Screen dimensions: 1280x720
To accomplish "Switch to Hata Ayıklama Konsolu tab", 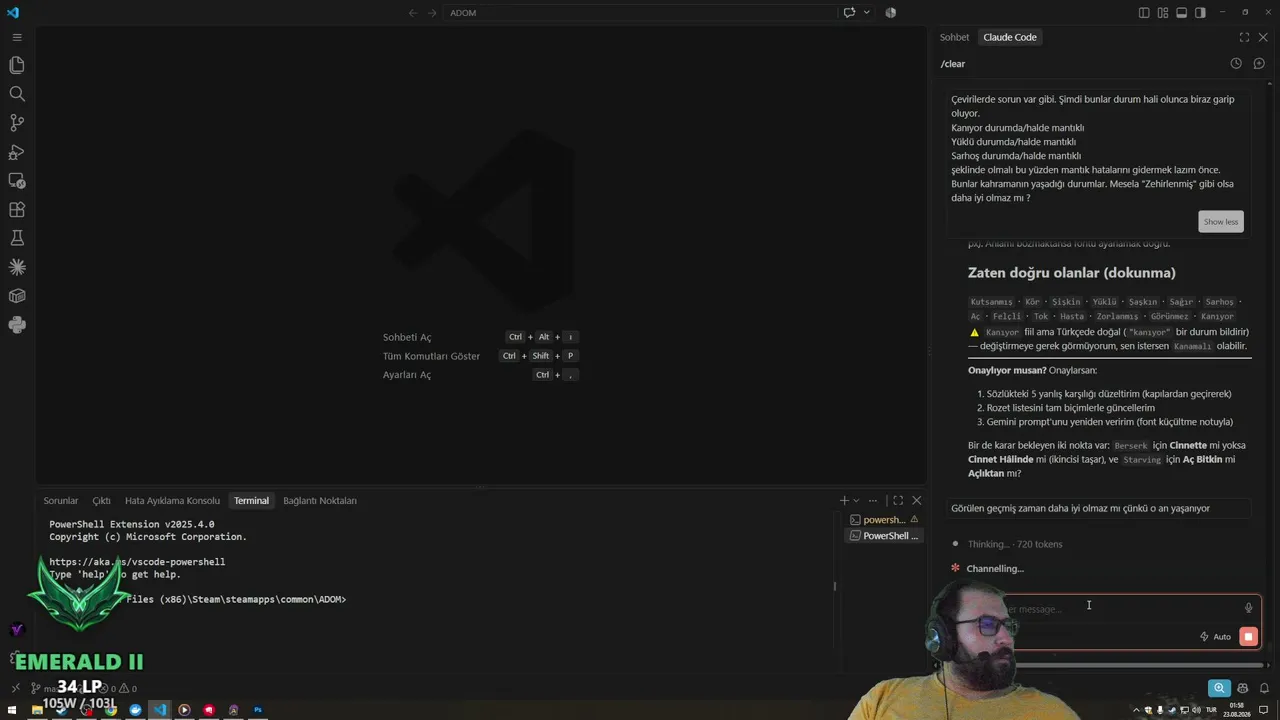I will click(172, 501).
